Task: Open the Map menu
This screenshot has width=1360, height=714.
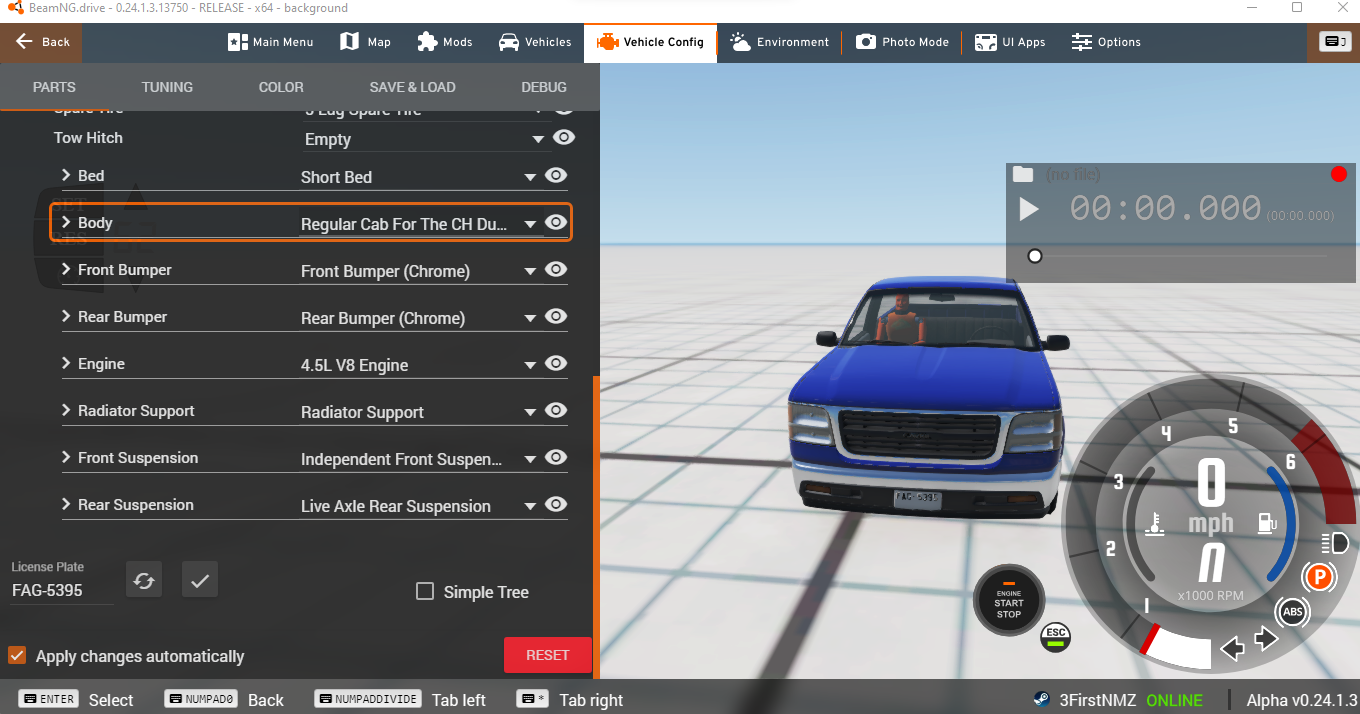Action: click(x=365, y=42)
